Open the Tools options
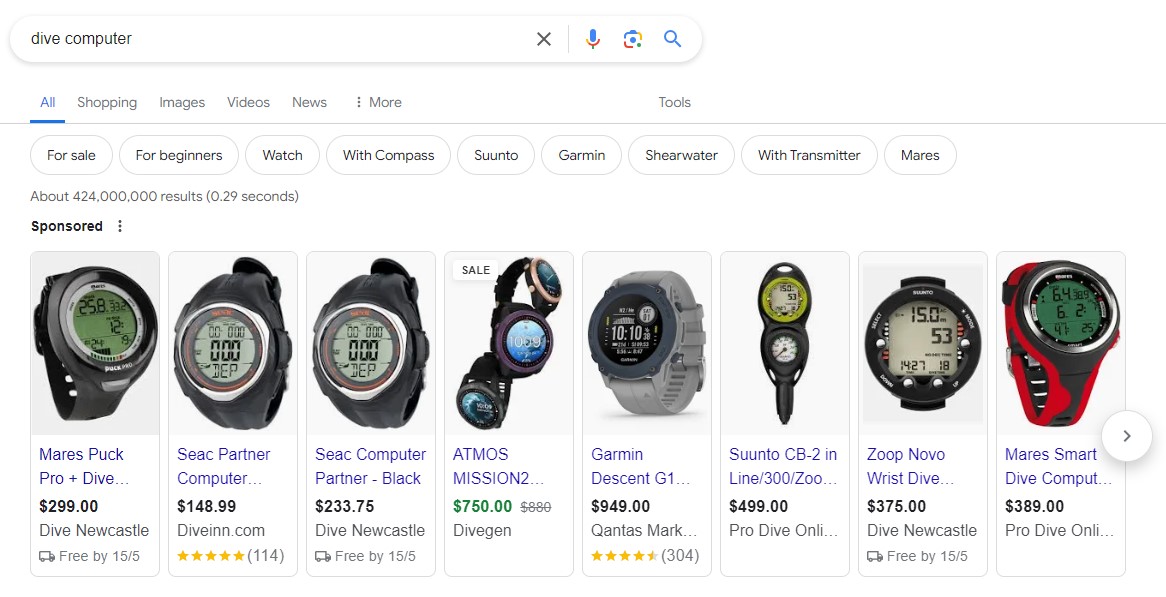This screenshot has height=597, width=1166. (x=674, y=103)
